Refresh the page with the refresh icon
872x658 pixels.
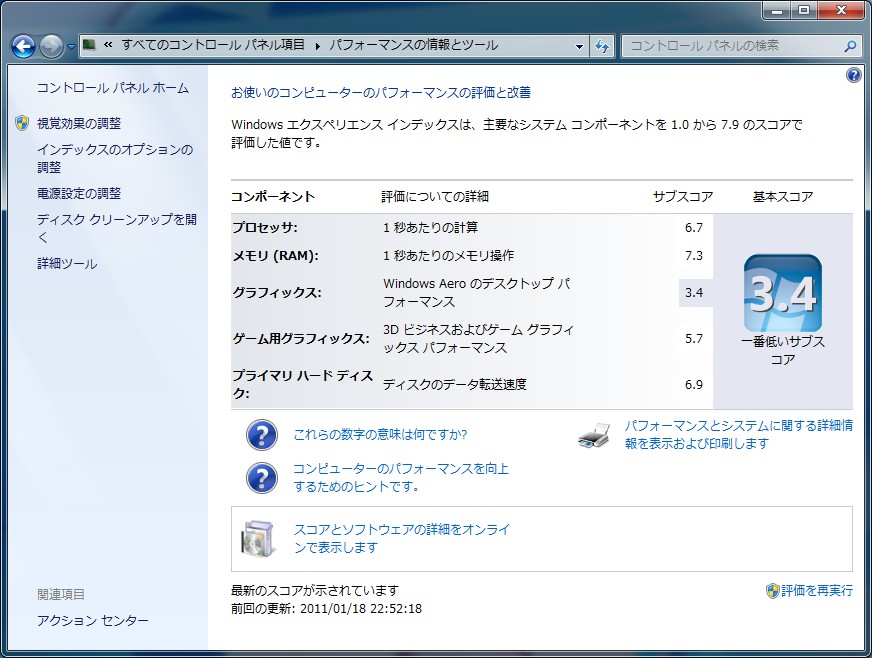click(602, 46)
